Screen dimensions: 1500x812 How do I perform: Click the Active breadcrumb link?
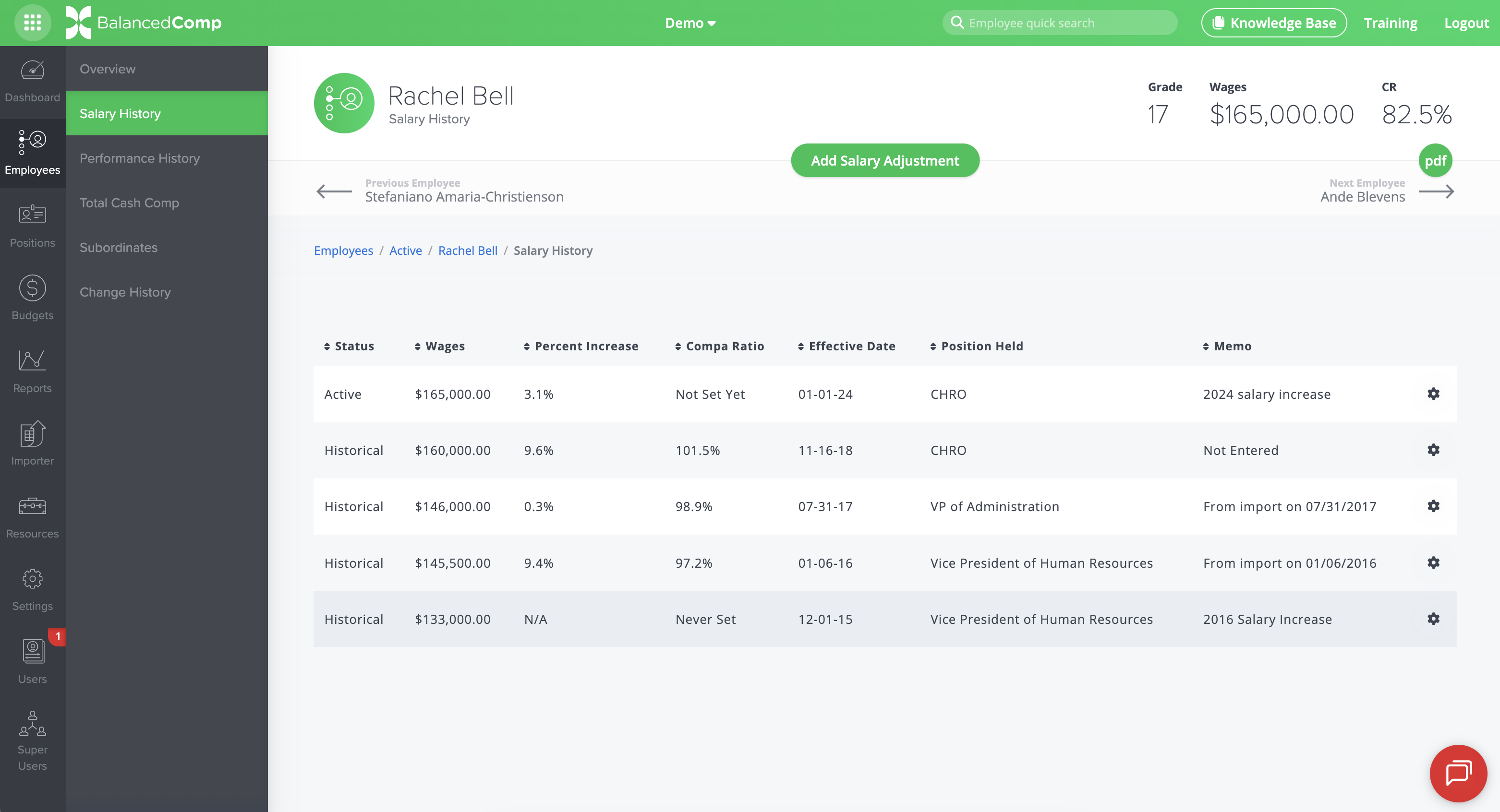coord(405,251)
